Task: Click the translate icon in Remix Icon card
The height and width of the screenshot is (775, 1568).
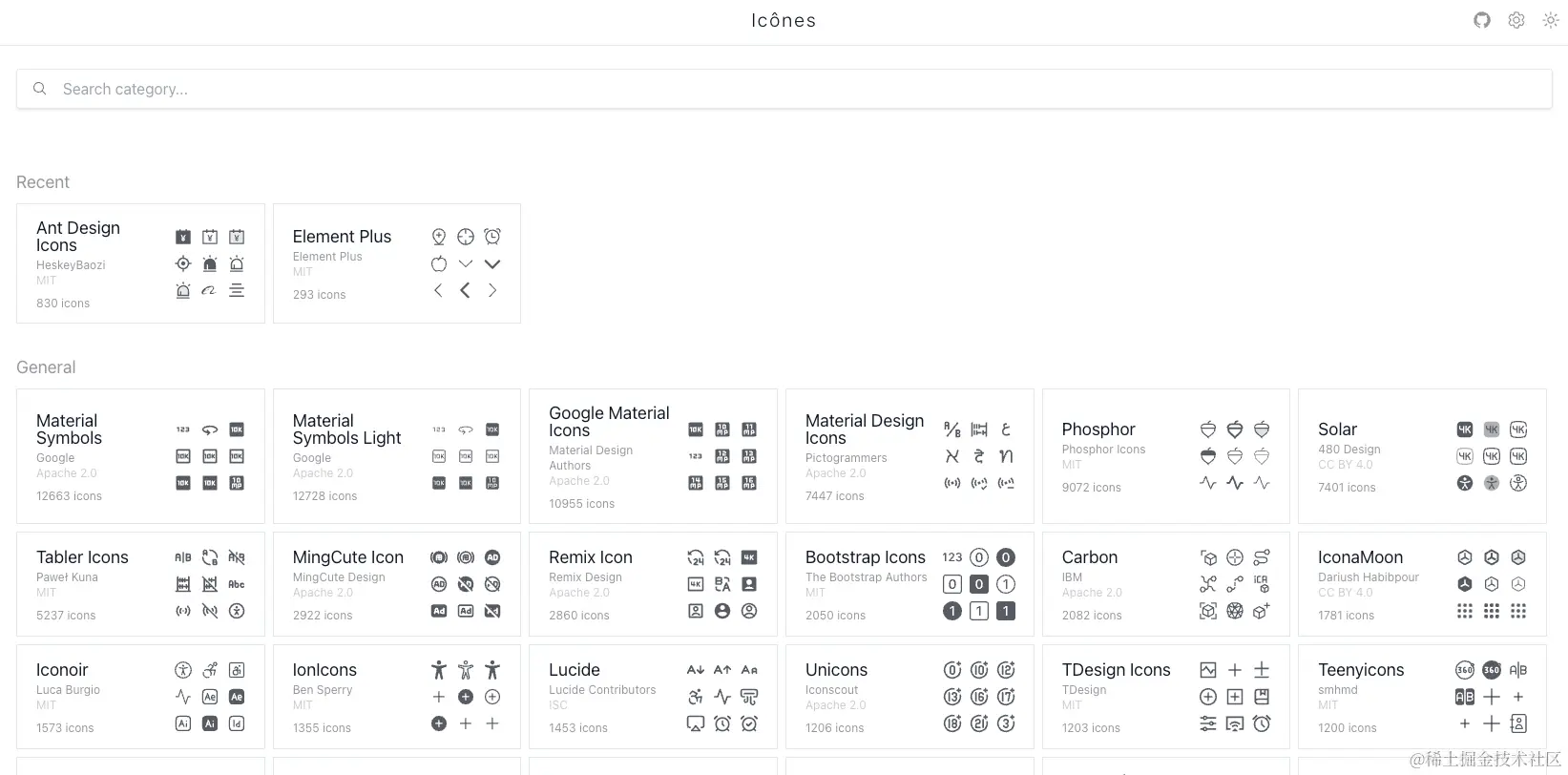Action: point(722,584)
